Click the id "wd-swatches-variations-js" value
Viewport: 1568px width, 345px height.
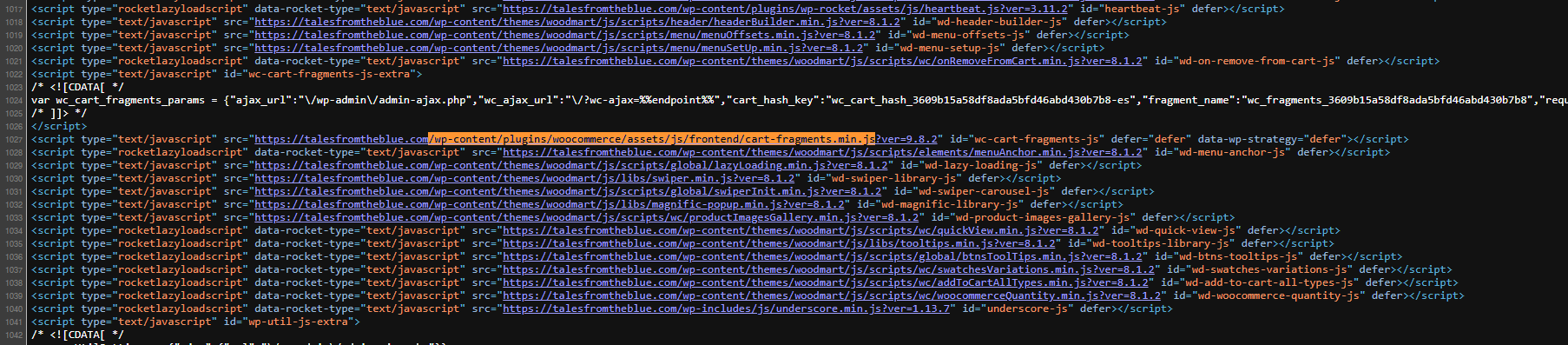tap(1260, 269)
